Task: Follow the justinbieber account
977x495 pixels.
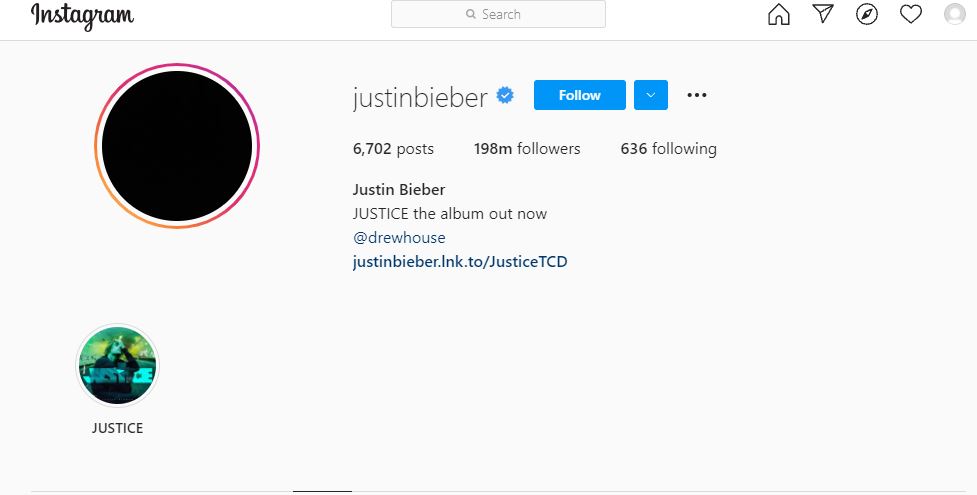Action: (x=579, y=95)
